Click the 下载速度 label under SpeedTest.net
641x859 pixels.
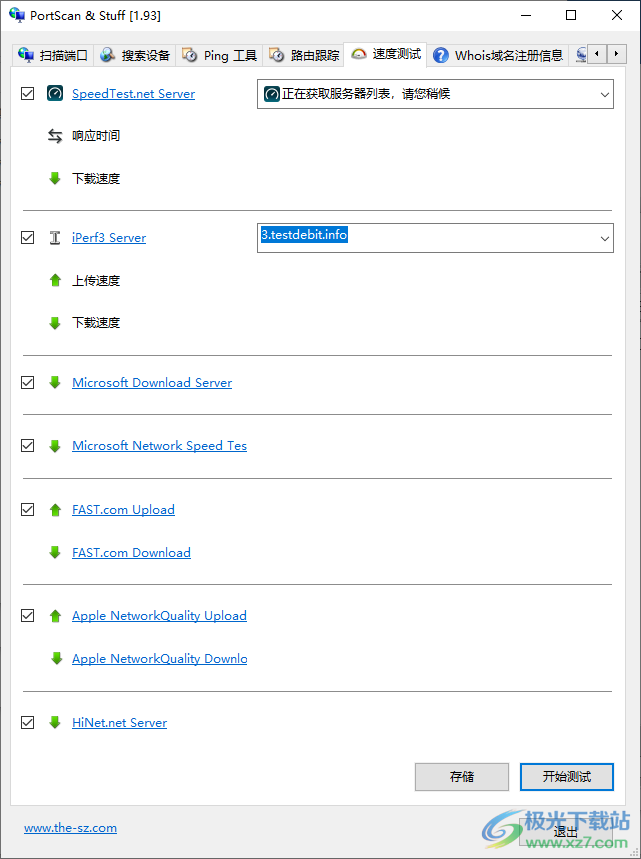tap(96, 179)
